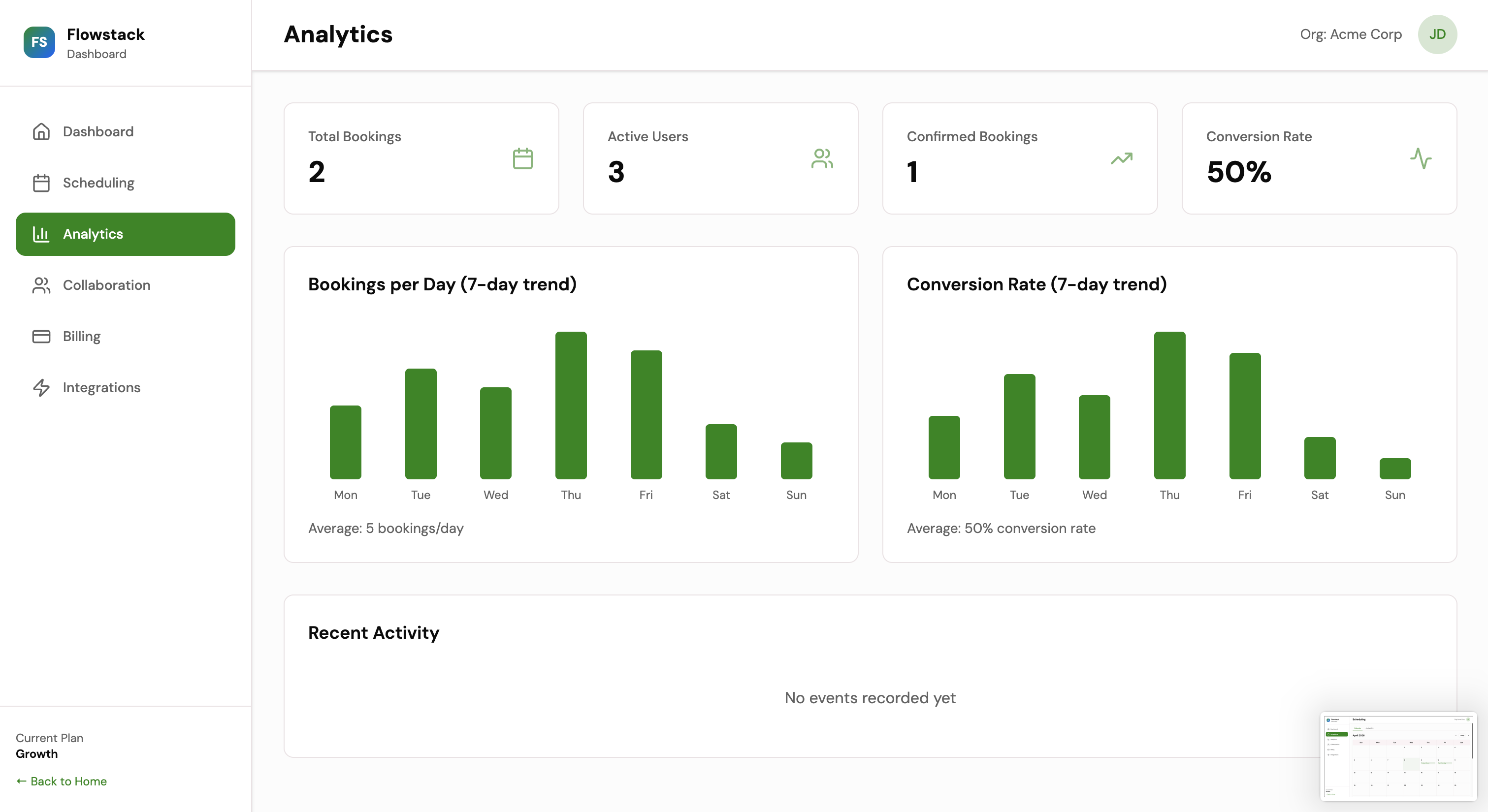The width and height of the screenshot is (1488, 812).
Task: Click the Wed bar in Bookings per Day
Action: tap(496, 433)
